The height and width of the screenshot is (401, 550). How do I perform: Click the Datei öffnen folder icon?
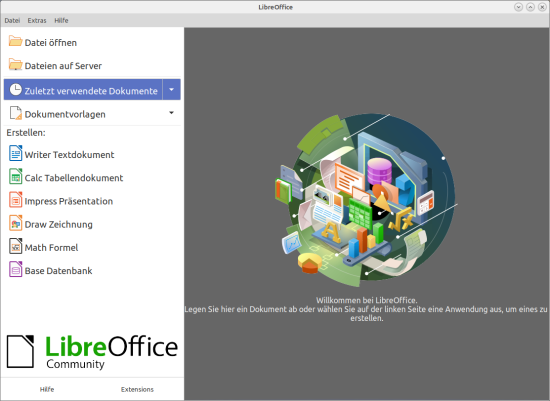coord(15,41)
